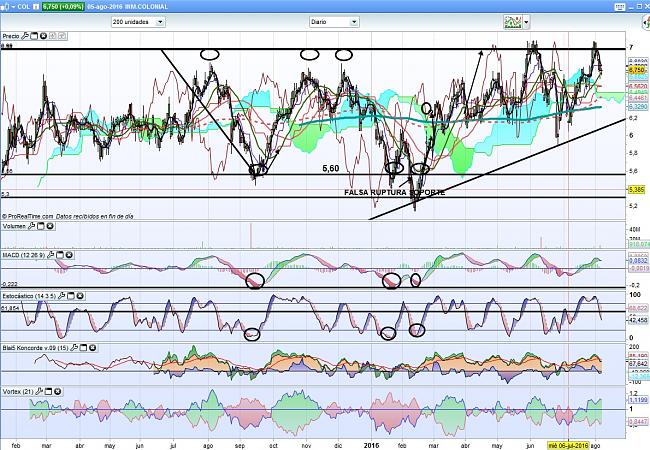Click the -0,222 MACD level label
The image size is (650, 450).
(10, 284)
